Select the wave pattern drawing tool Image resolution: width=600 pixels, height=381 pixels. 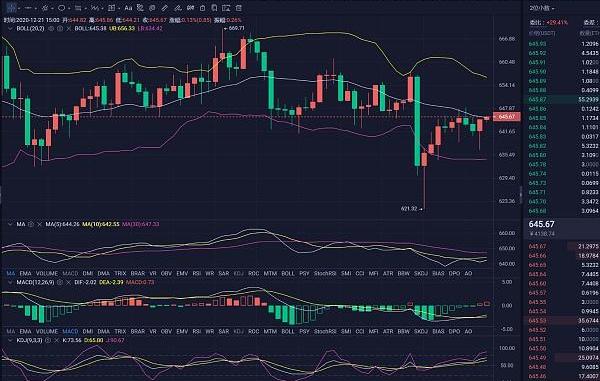tap(95, 8)
